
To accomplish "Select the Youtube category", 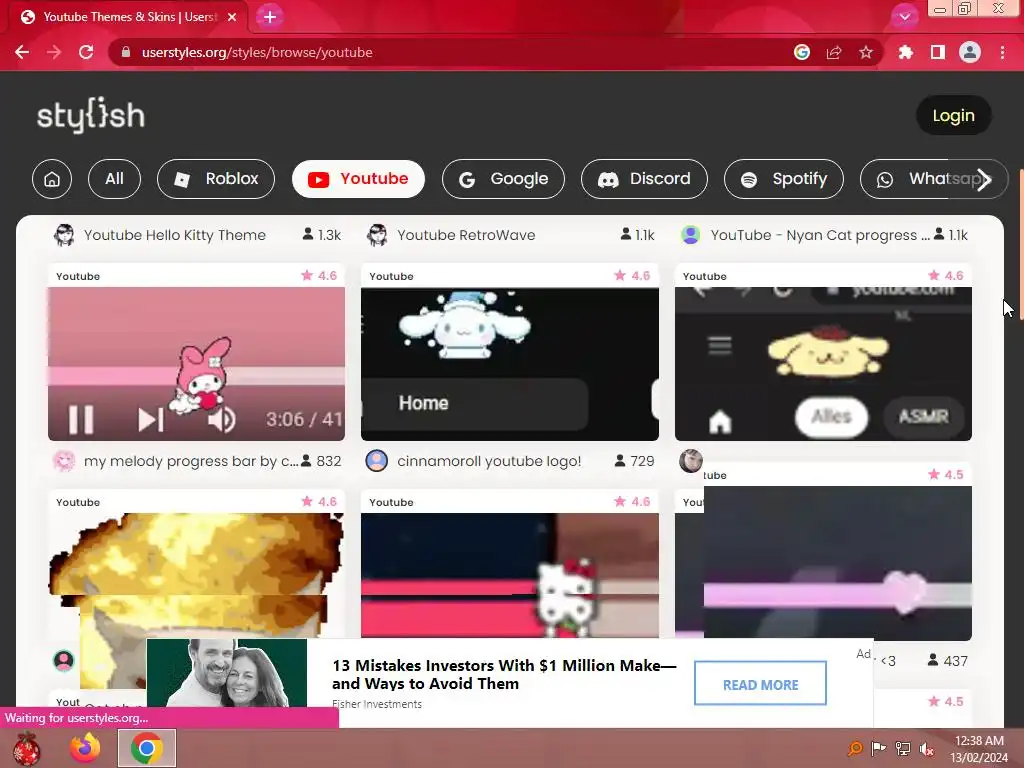I will point(359,179).
